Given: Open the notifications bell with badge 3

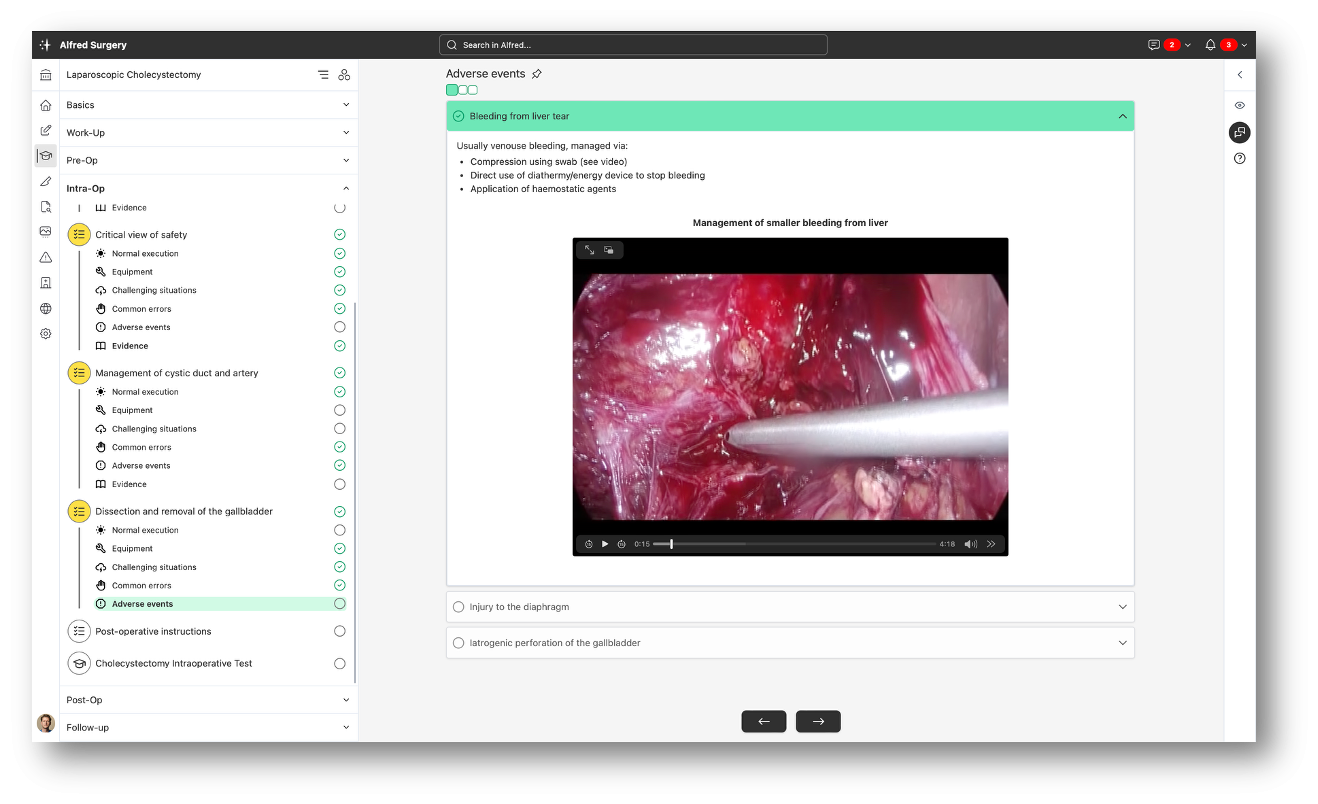Looking at the screenshot, I should (1211, 45).
